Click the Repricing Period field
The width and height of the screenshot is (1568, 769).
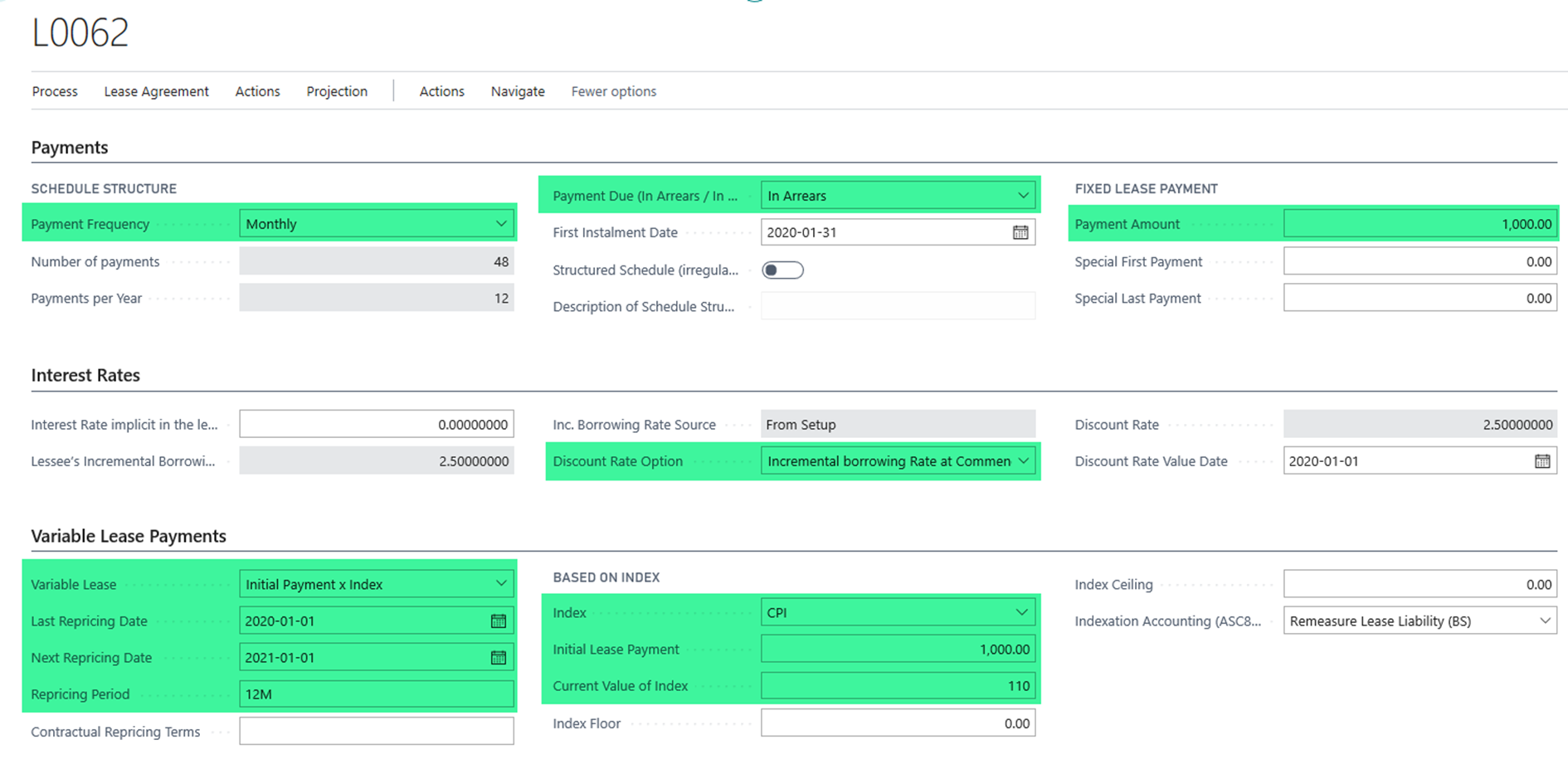point(377,694)
